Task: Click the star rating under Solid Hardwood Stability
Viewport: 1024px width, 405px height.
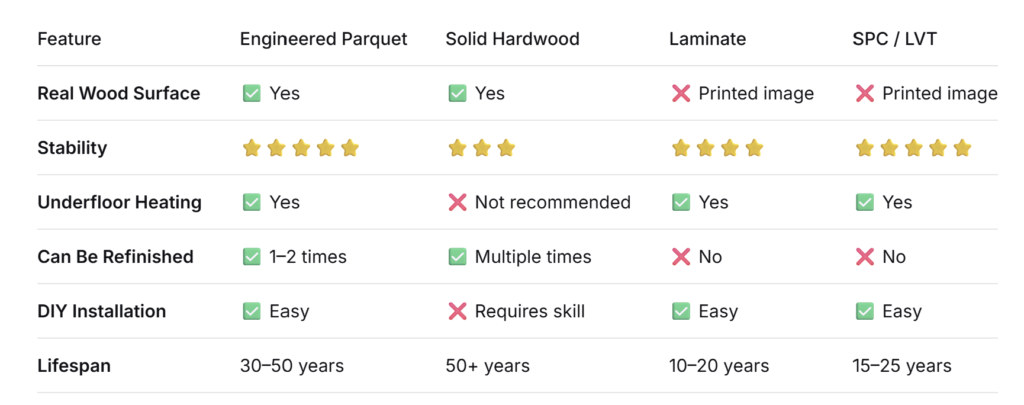Action: click(481, 148)
